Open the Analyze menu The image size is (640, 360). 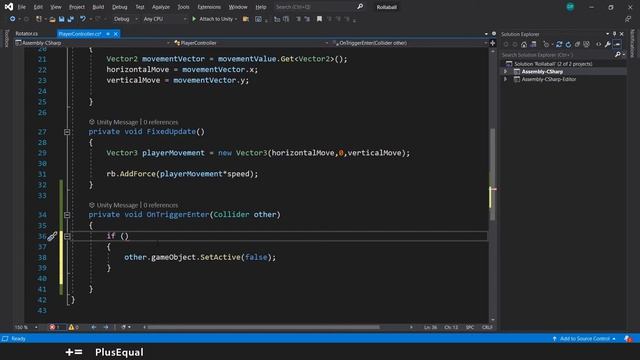pos(161,7)
